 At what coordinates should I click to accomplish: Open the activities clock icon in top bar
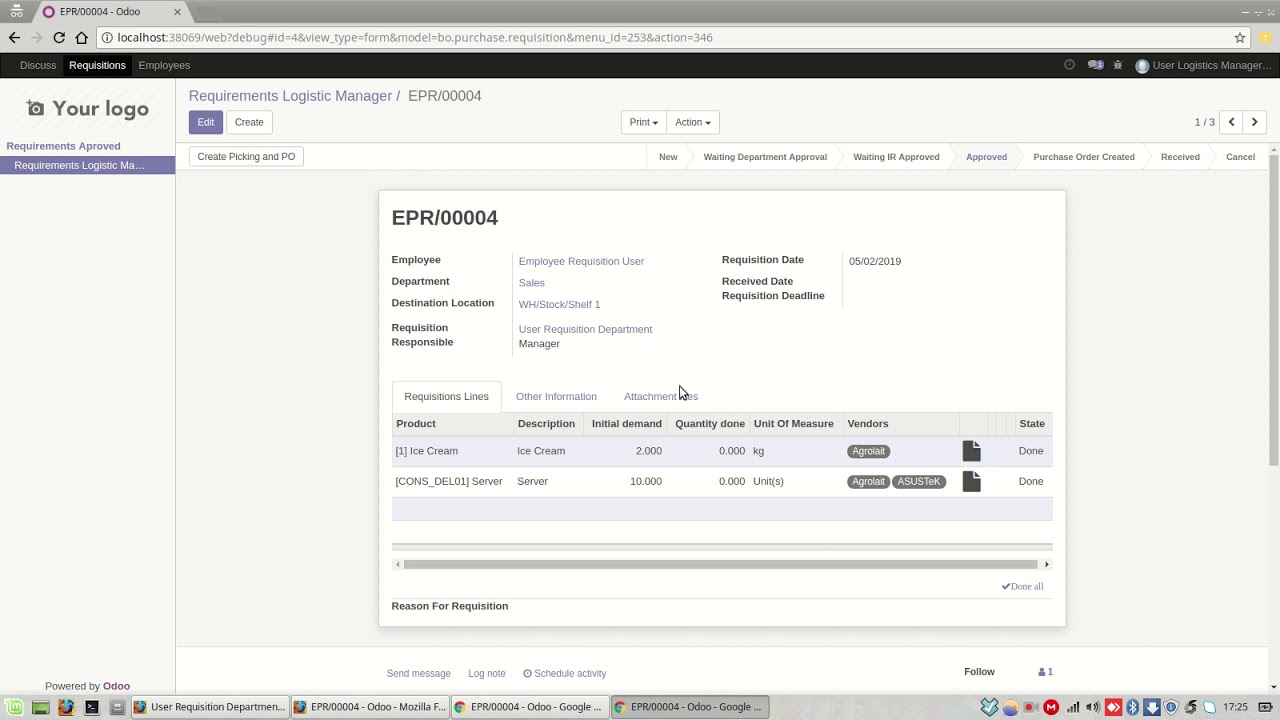click(1069, 65)
